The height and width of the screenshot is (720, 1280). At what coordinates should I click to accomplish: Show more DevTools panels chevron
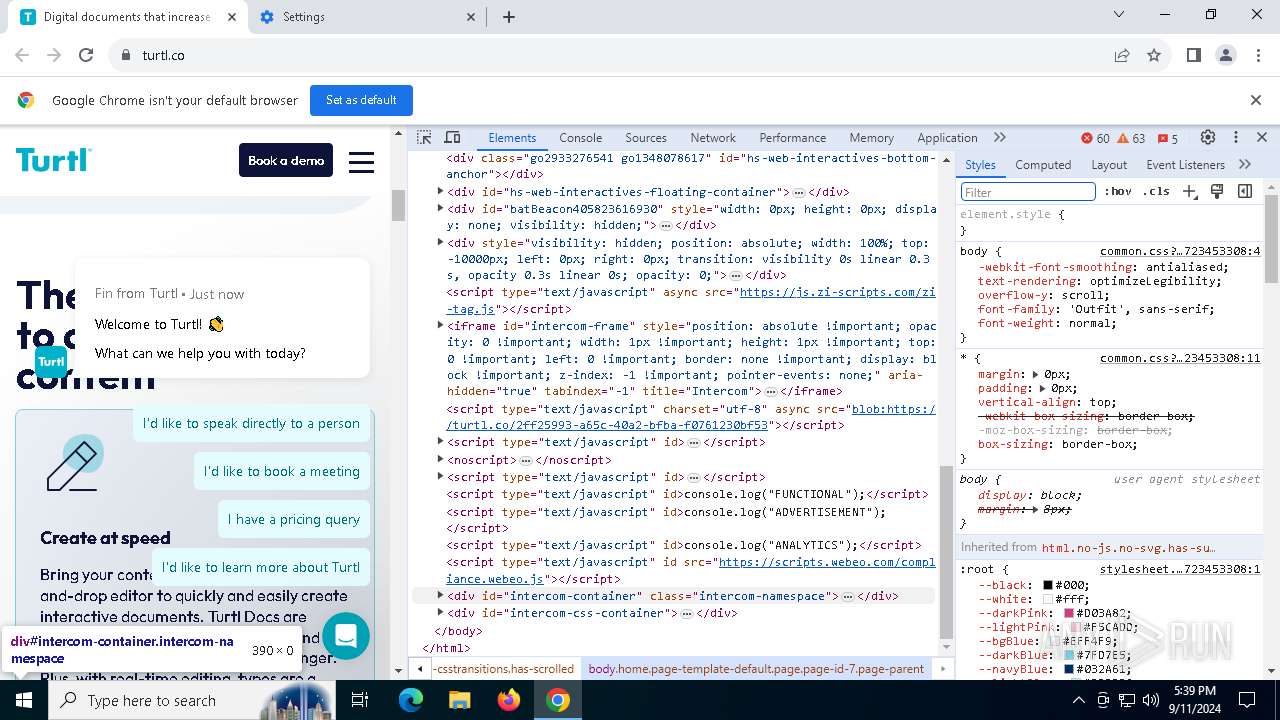tap(999, 138)
